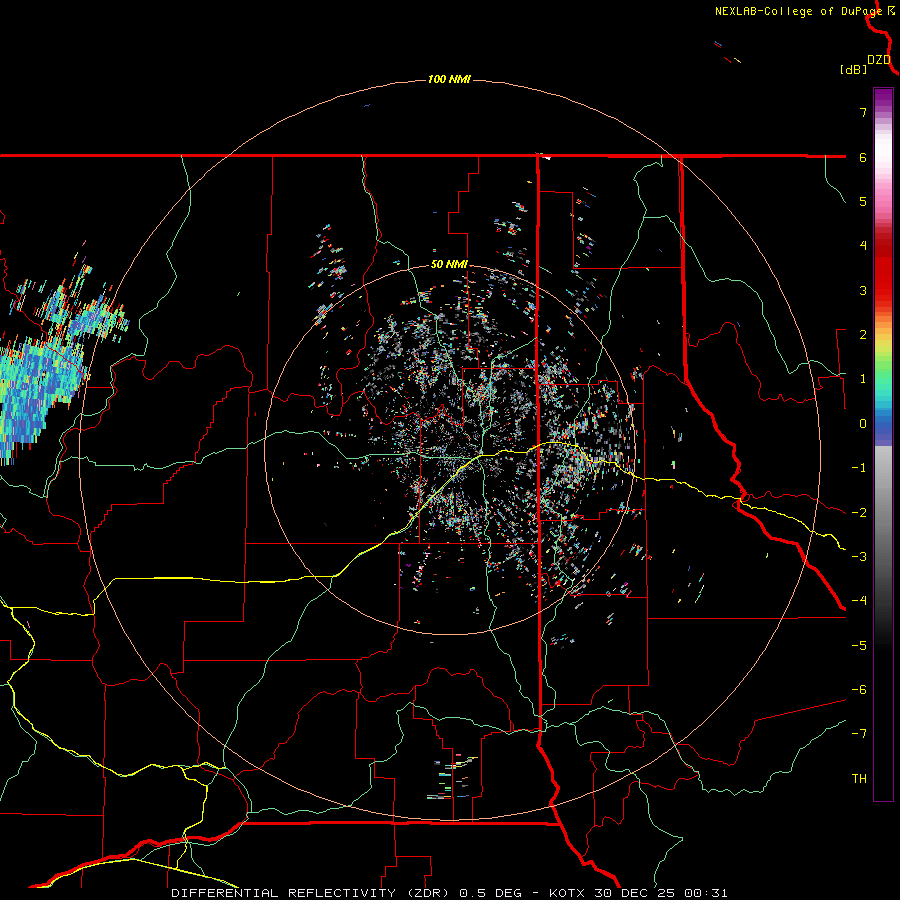
Task: Click the 00:31 timestamp in the caption
Action: [x=709, y=893]
